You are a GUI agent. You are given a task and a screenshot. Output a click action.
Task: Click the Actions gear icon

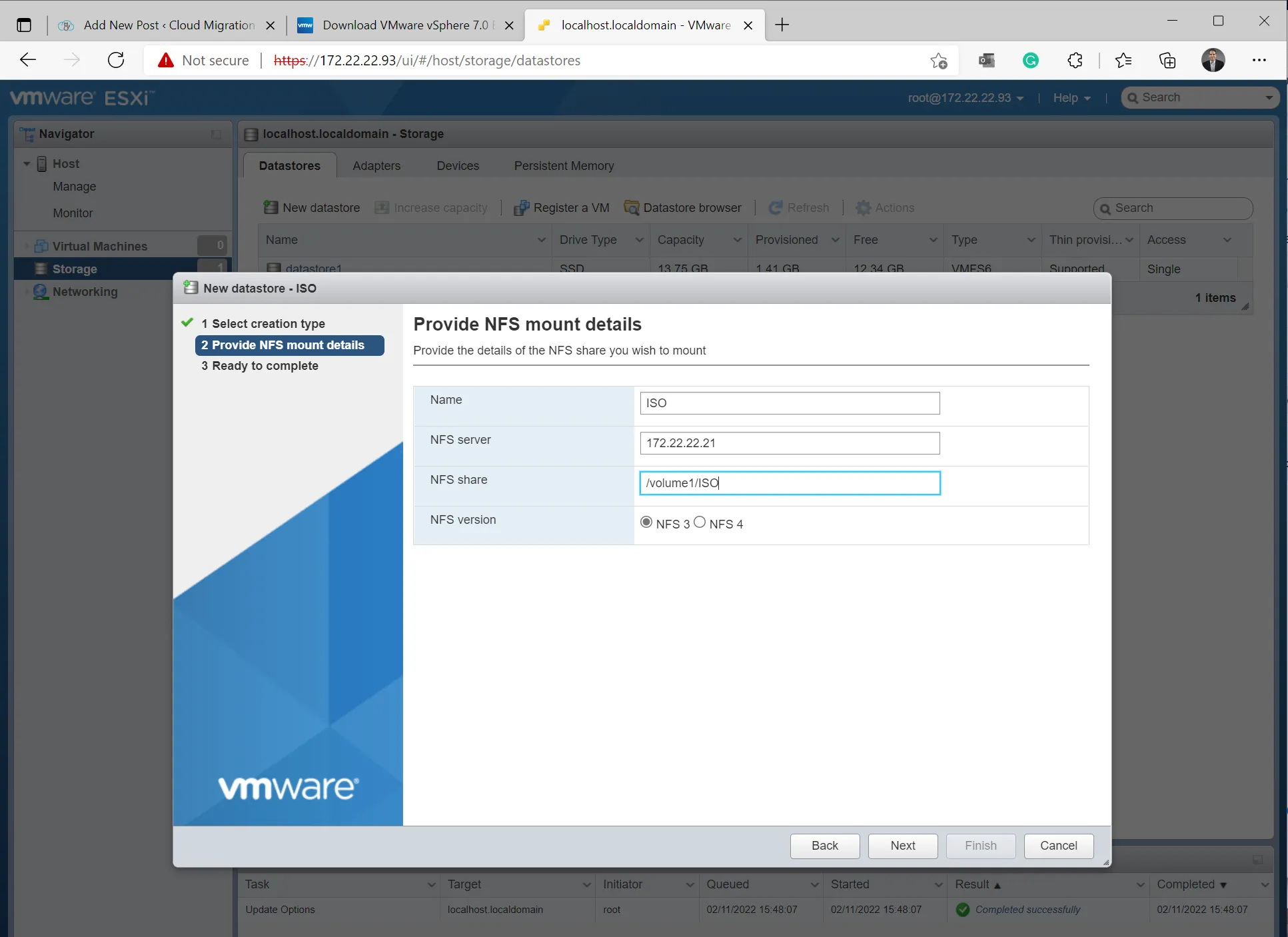tap(863, 208)
